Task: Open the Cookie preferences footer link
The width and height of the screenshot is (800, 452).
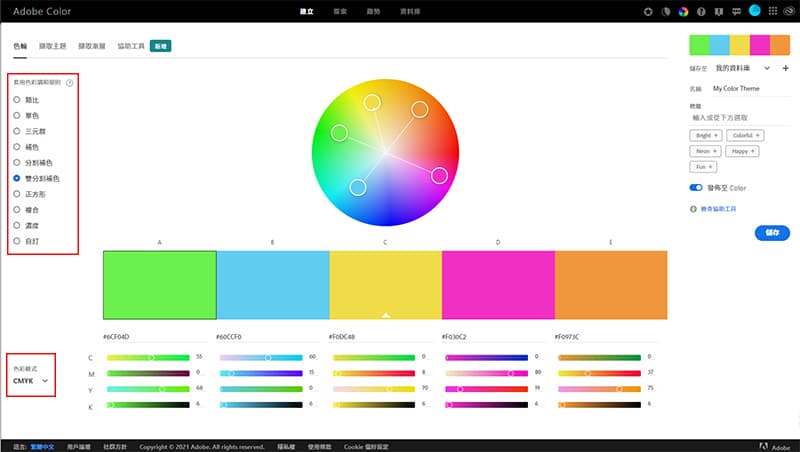Action: (x=366, y=447)
